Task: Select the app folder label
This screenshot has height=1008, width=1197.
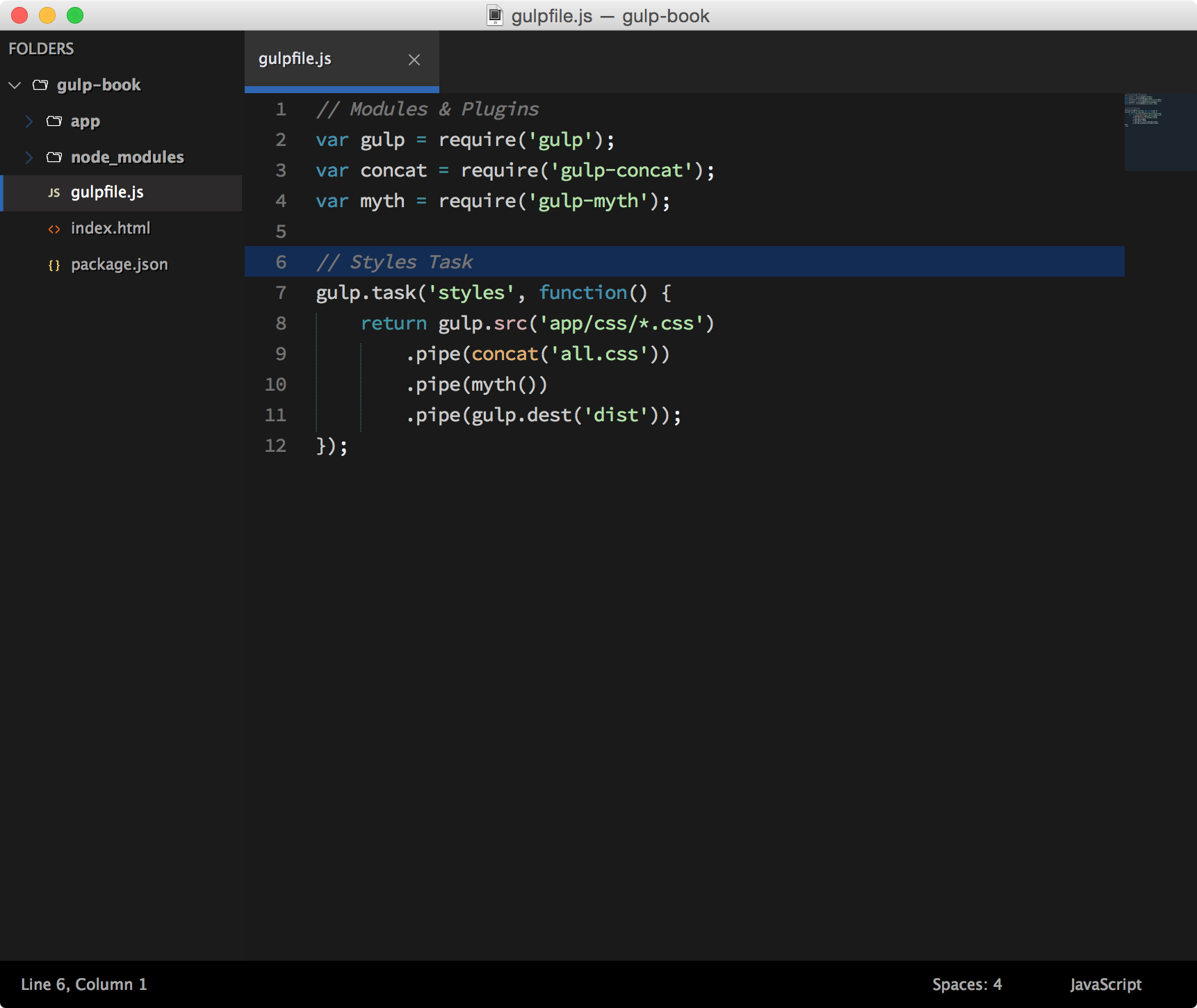Action: click(85, 121)
